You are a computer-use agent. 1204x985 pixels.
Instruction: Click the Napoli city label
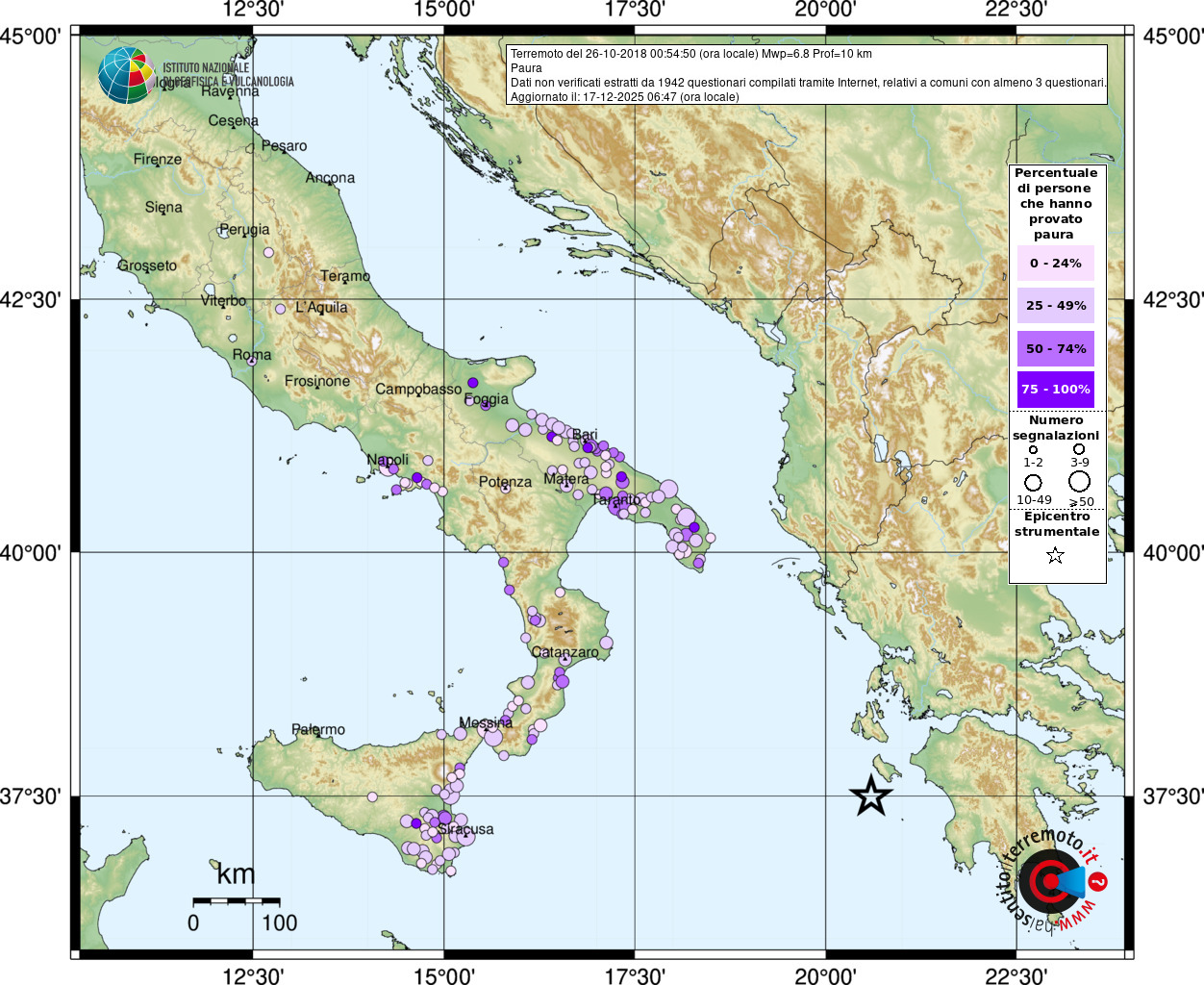pyautogui.click(x=388, y=460)
